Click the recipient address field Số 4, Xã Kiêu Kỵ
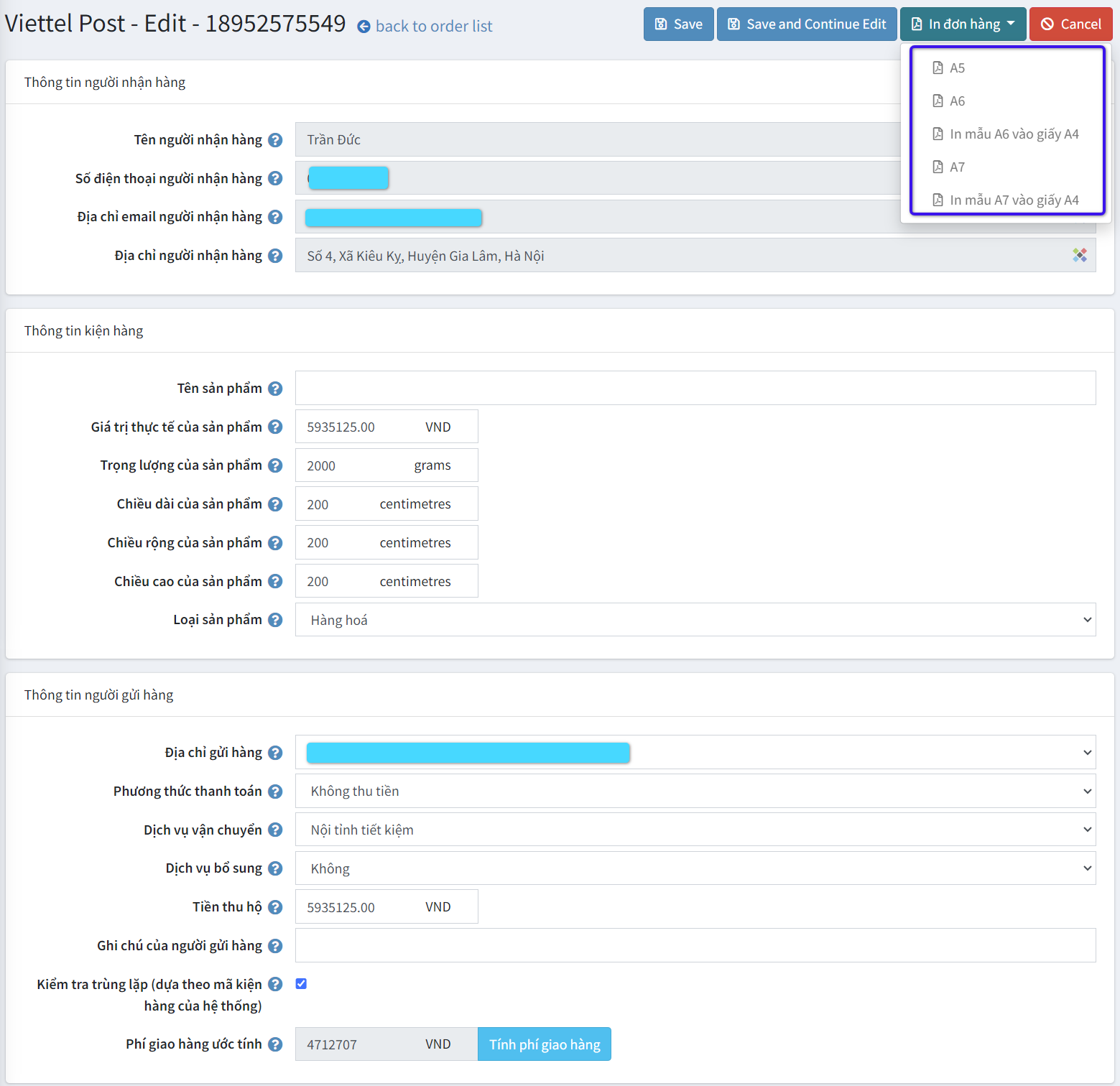The image size is (1120, 1086). click(695, 255)
